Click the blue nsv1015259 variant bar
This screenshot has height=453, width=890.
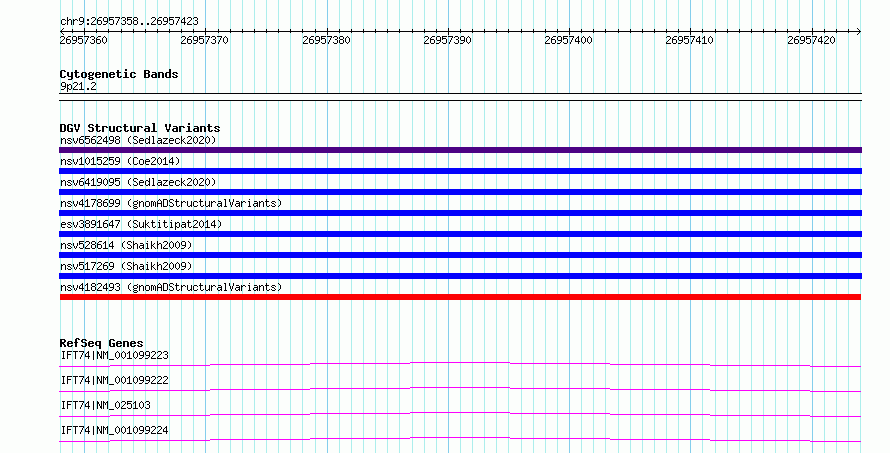[460, 171]
